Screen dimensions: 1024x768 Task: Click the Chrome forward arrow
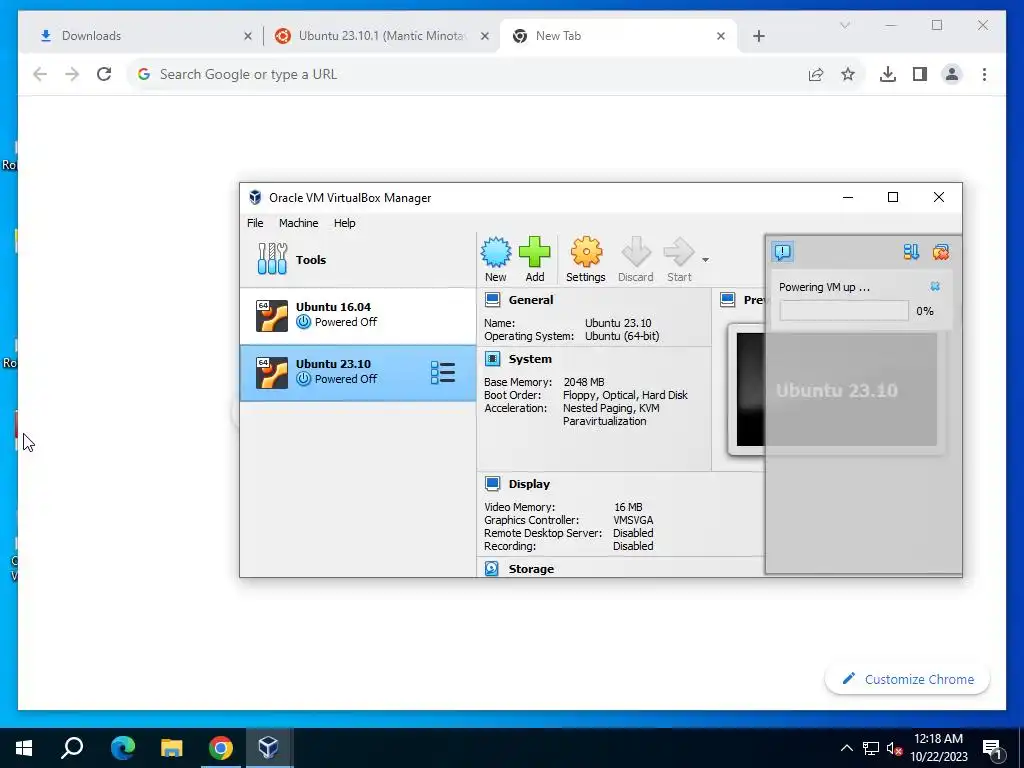pos(72,74)
